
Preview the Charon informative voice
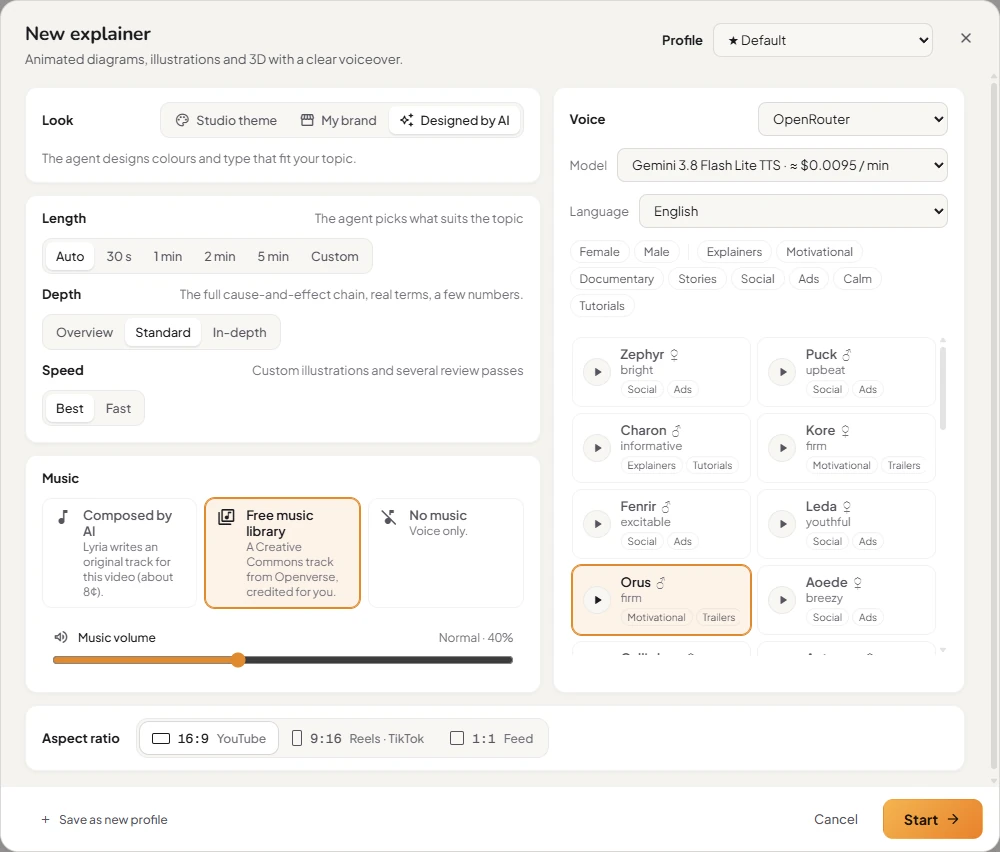click(x=598, y=448)
